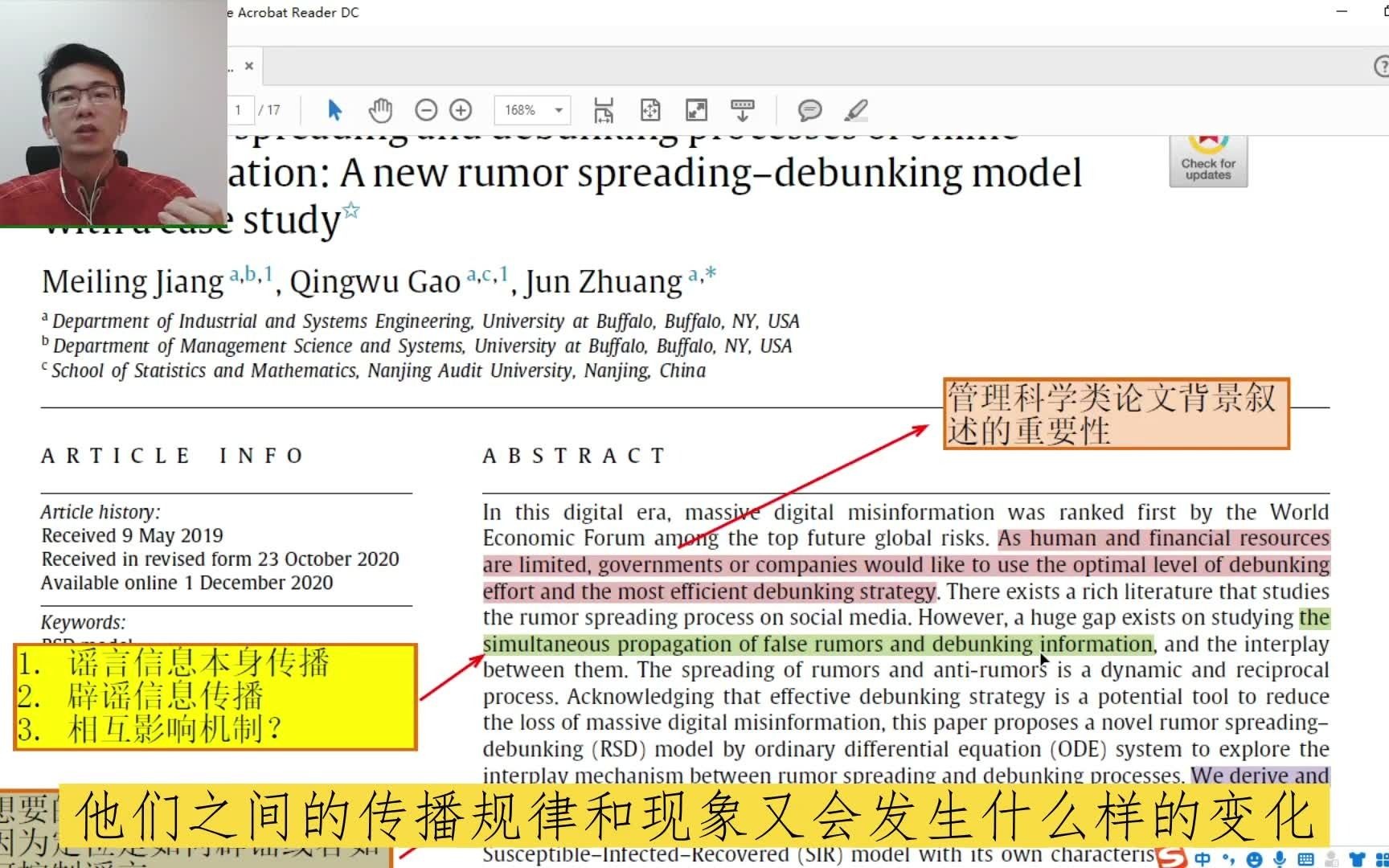Click the grayed user account icon in IME bar
The height and width of the screenshot is (868, 1389).
pyautogui.click(x=1332, y=858)
